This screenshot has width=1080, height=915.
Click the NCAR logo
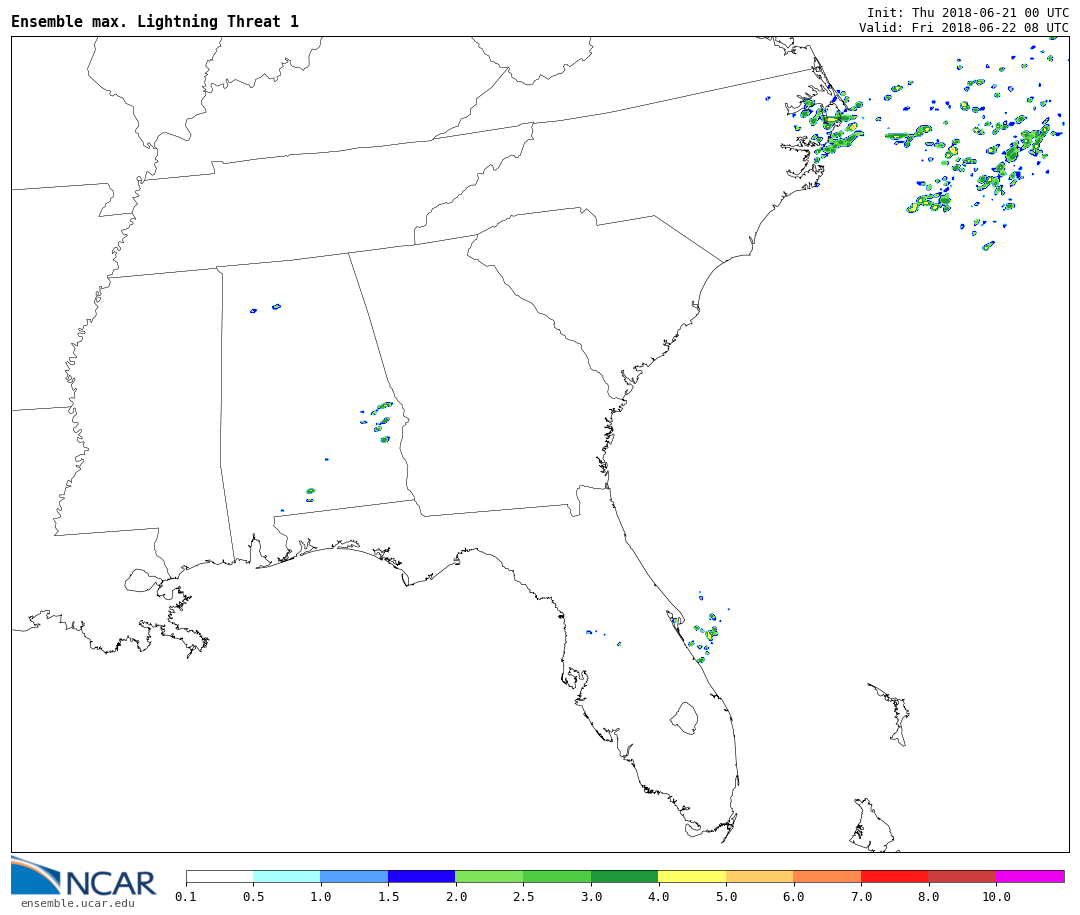(x=83, y=876)
